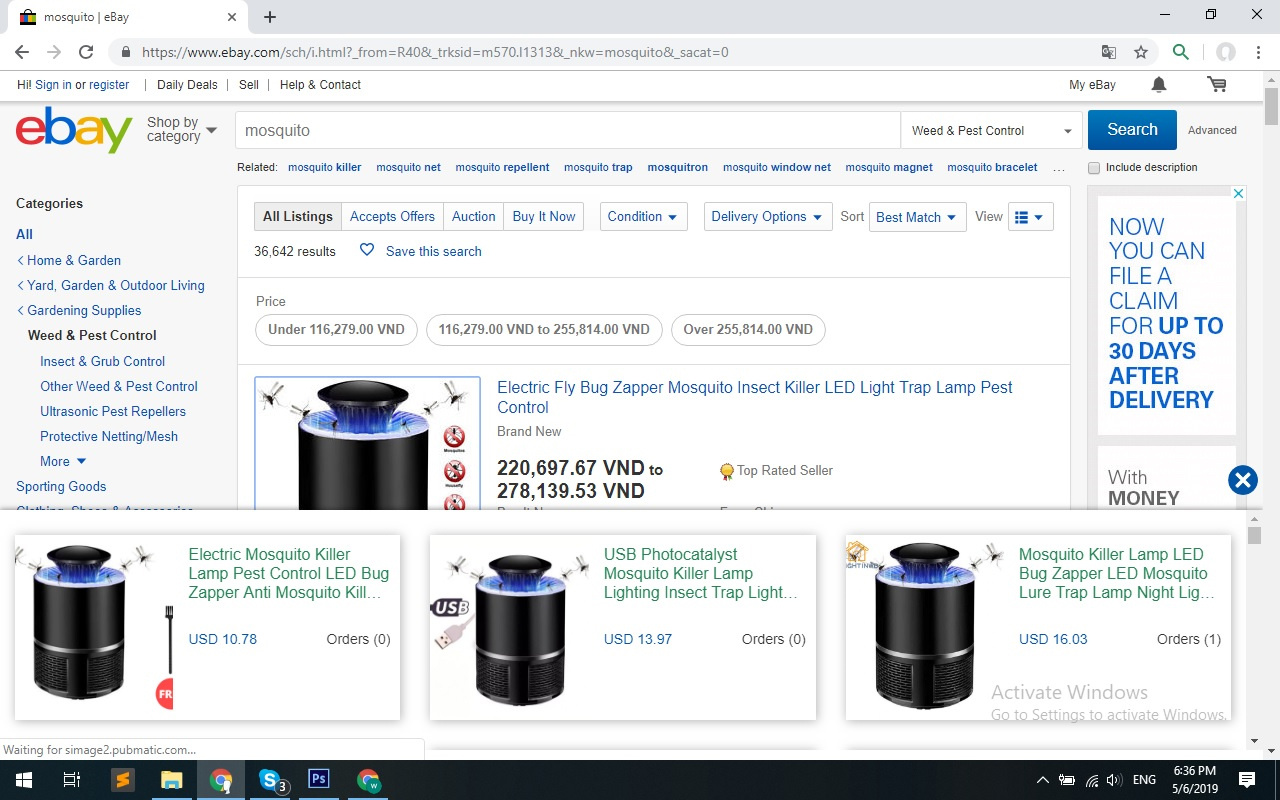
Task: Open My eBay menu
Action: click(x=1092, y=85)
